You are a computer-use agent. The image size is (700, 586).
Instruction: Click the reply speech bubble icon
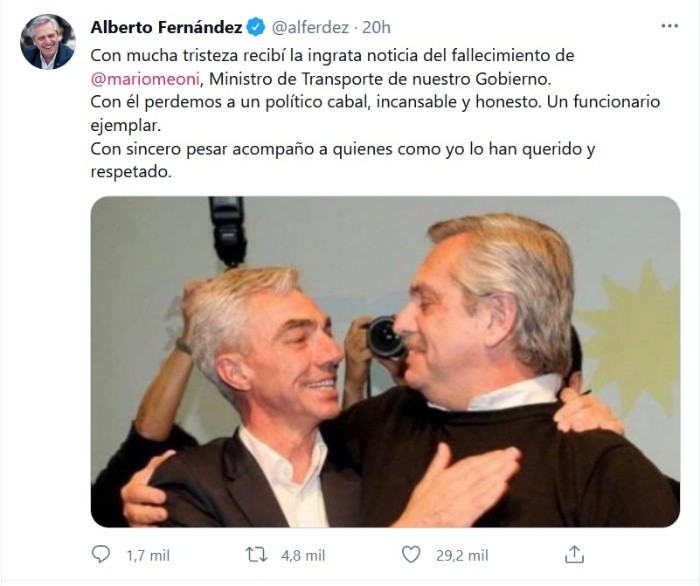pyautogui.click(x=100, y=554)
